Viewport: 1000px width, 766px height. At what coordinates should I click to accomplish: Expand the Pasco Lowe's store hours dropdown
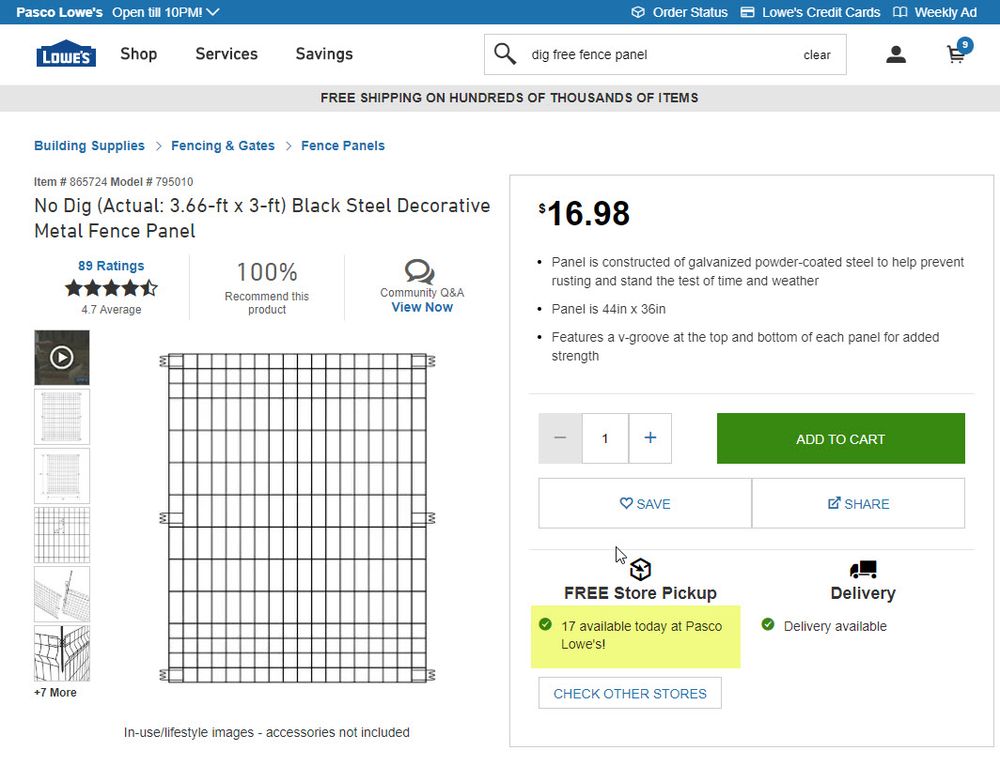click(211, 12)
